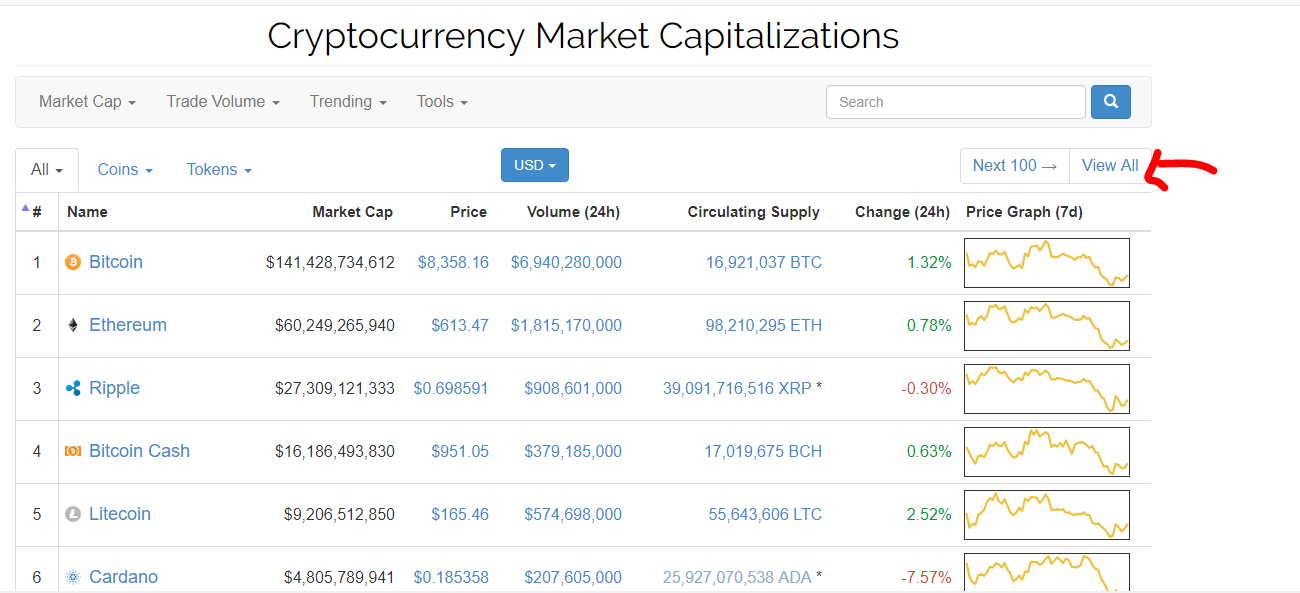Viewport: 1300px width, 593px height.
Task: Open the USD currency selector
Action: pos(534,165)
